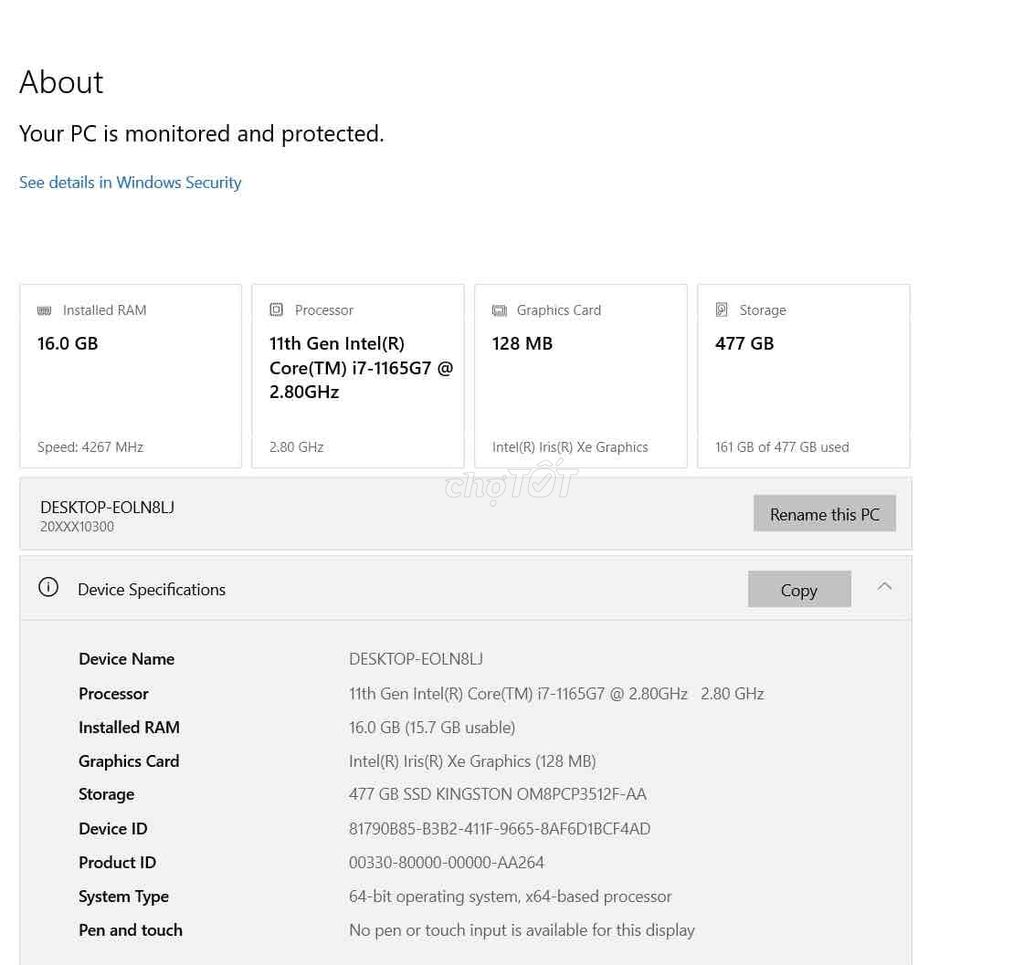
Task: Click the Pen and touch value text
Action: [522, 930]
